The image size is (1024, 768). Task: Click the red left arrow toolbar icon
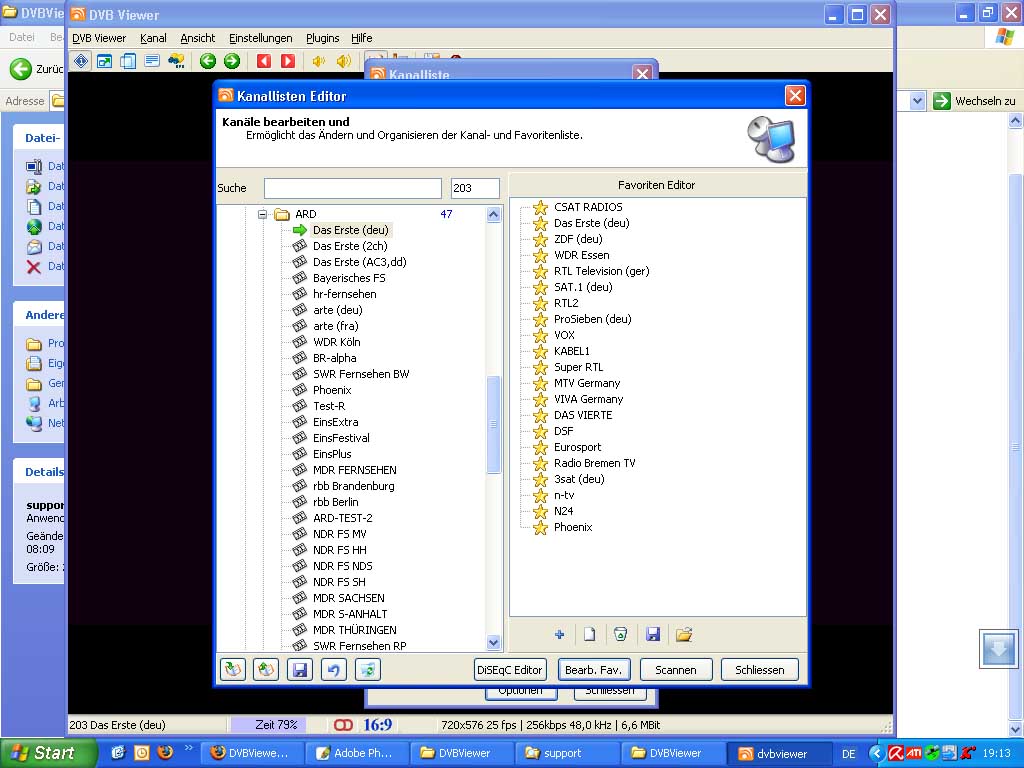click(x=264, y=62)
